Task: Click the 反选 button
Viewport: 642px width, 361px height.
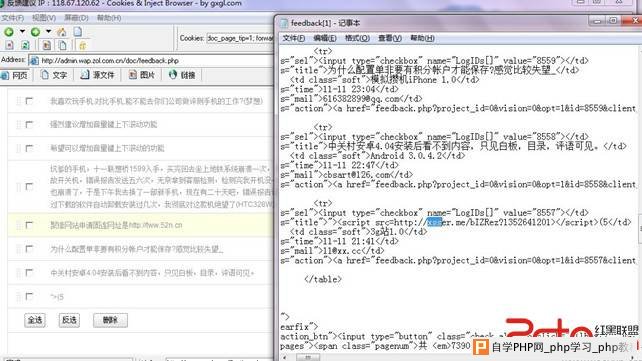Action: click(69, 320)
